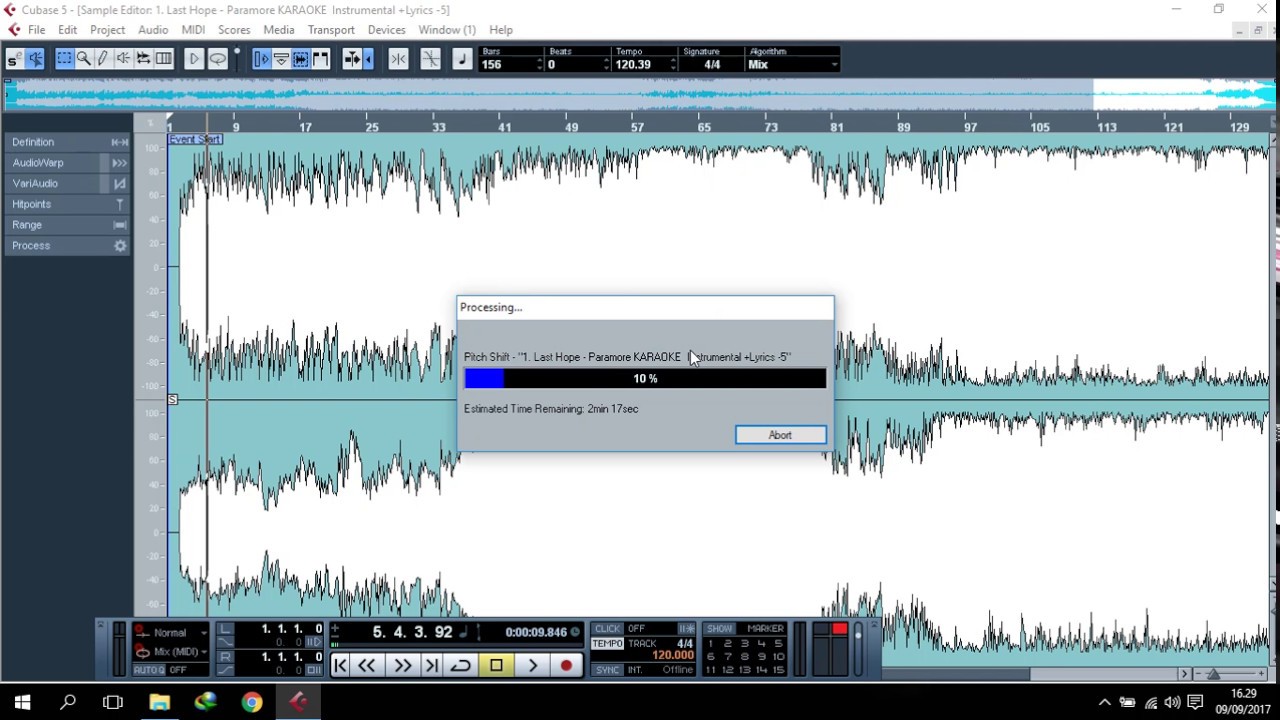
Task: Toggle the metronome CLICK button
Action: coord(608,629)
